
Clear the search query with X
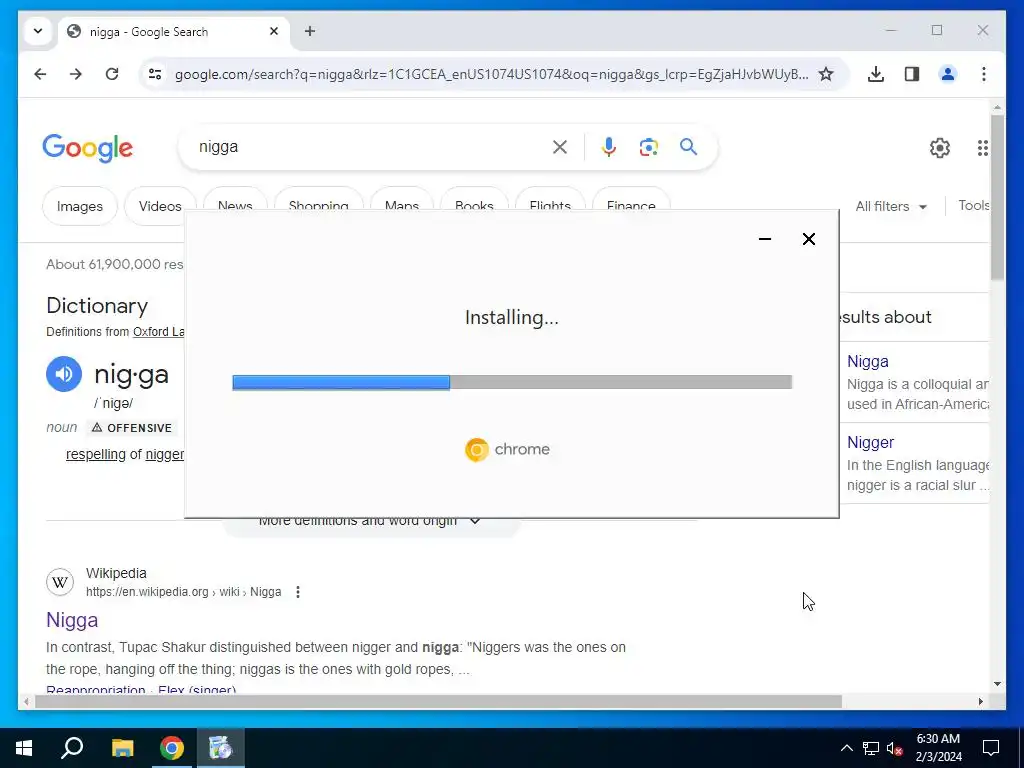point(560,147)
